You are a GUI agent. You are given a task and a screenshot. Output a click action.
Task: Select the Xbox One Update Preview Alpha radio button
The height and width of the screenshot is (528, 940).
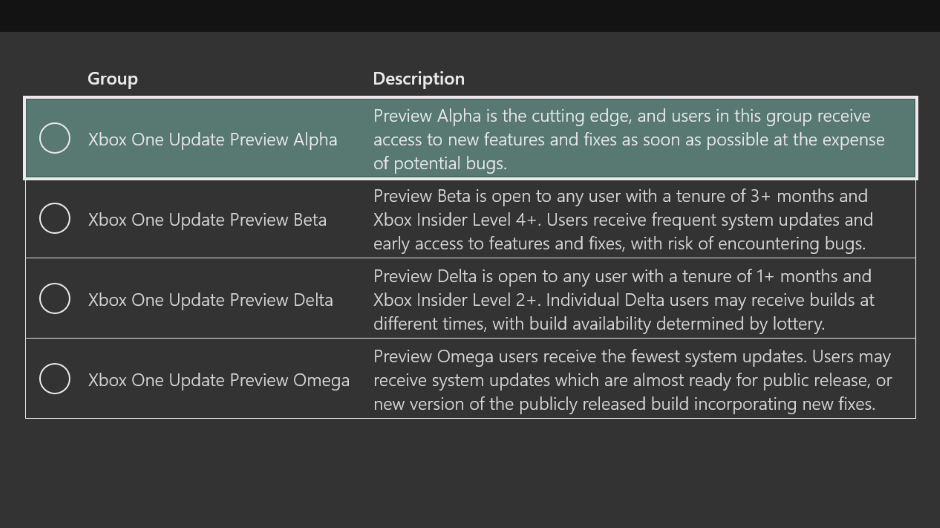pyautogui.click(x=55, y=138)
